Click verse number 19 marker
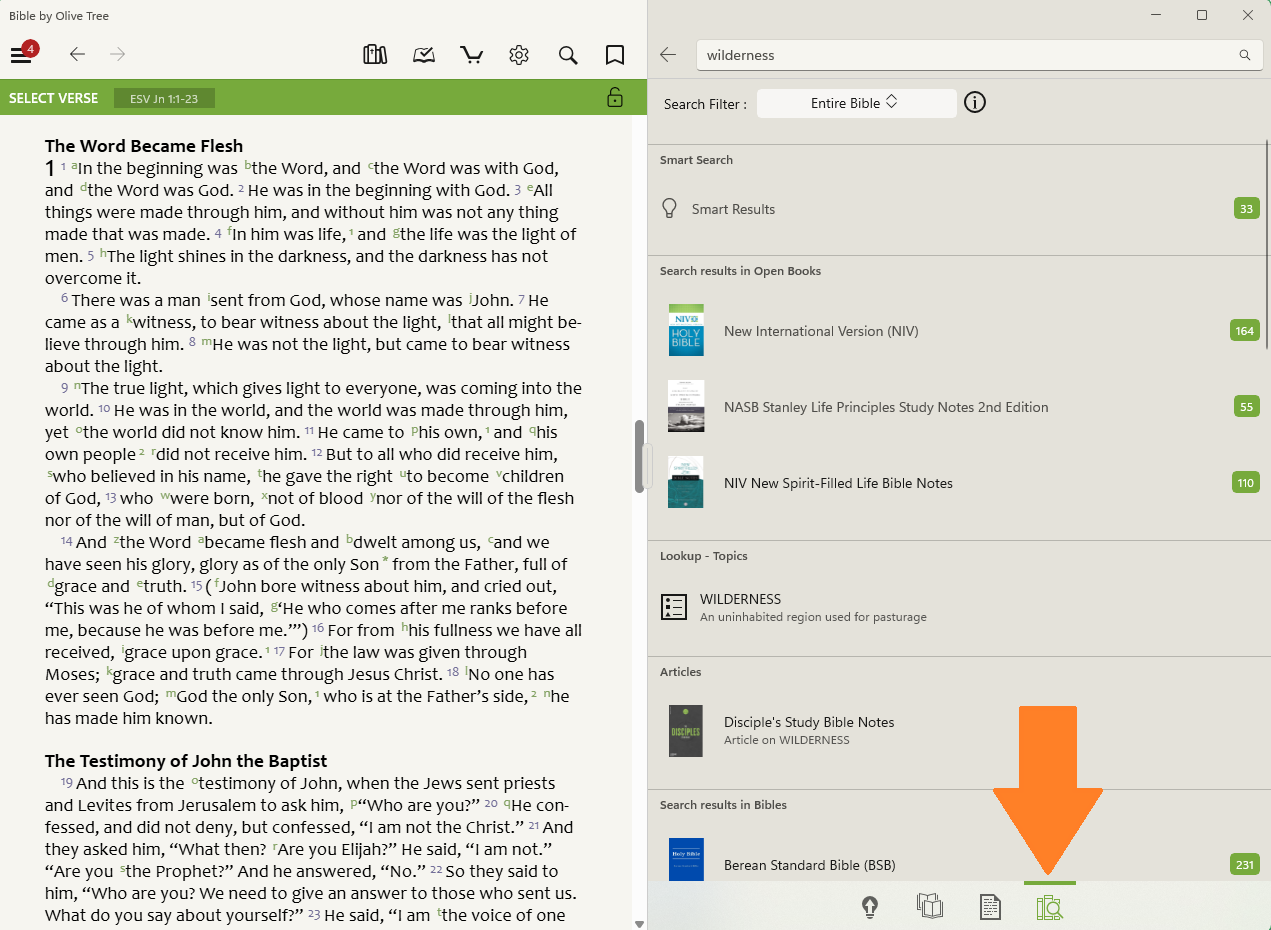Image resolution: width=1271 pixels, height=930 pixels. tap(67, 782)
